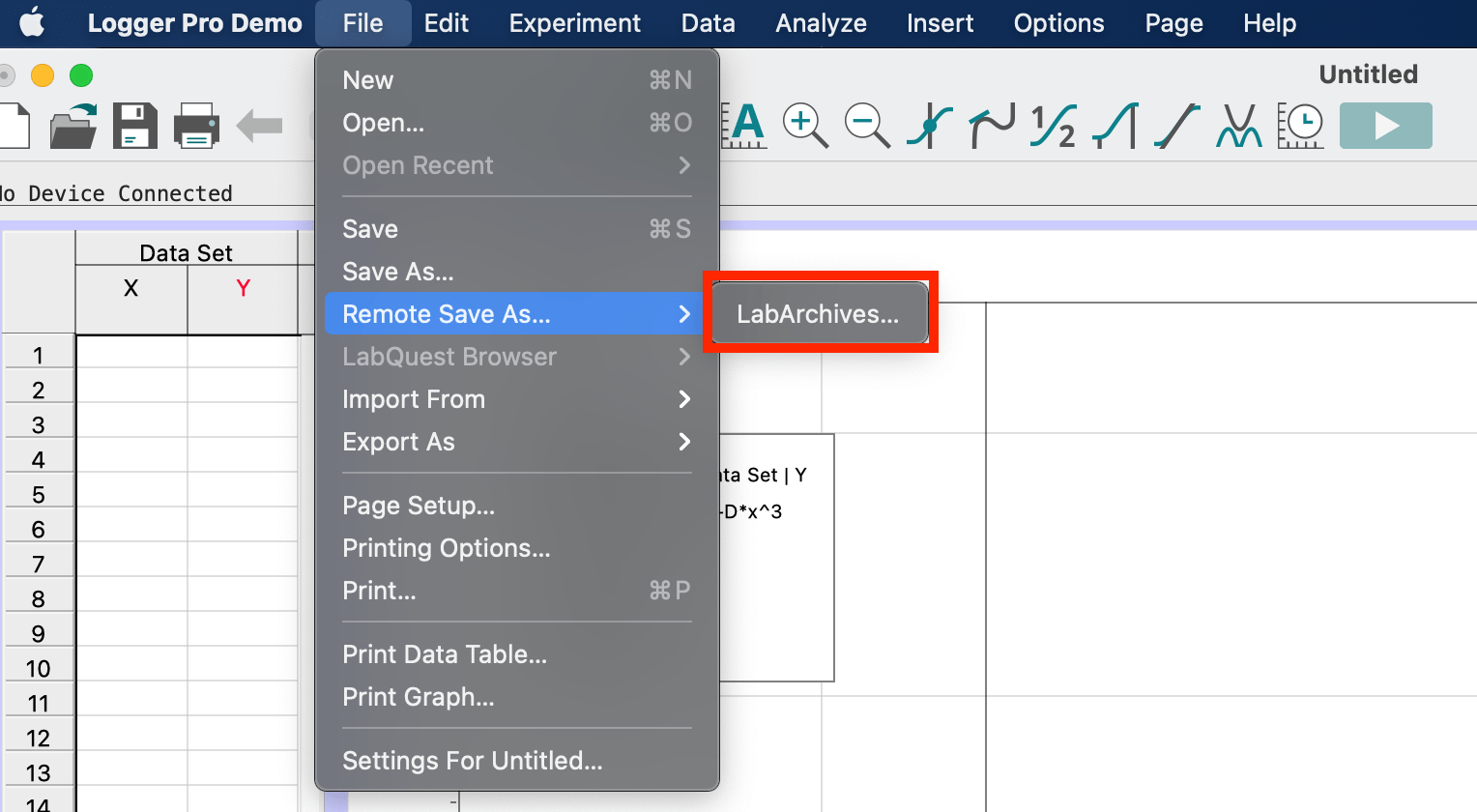This screenshot has height=812, width=1477.
Task: Expand the Import From submenu
Action: click(414, 399)
